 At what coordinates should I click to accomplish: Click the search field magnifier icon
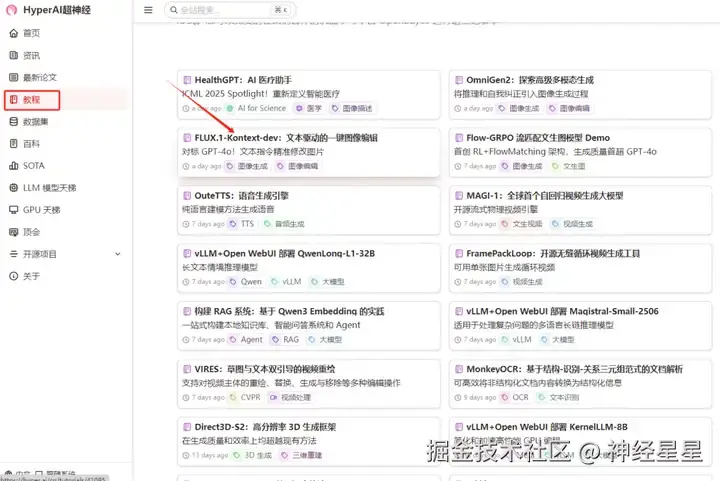pyautogui.click(x=174, y=10)
